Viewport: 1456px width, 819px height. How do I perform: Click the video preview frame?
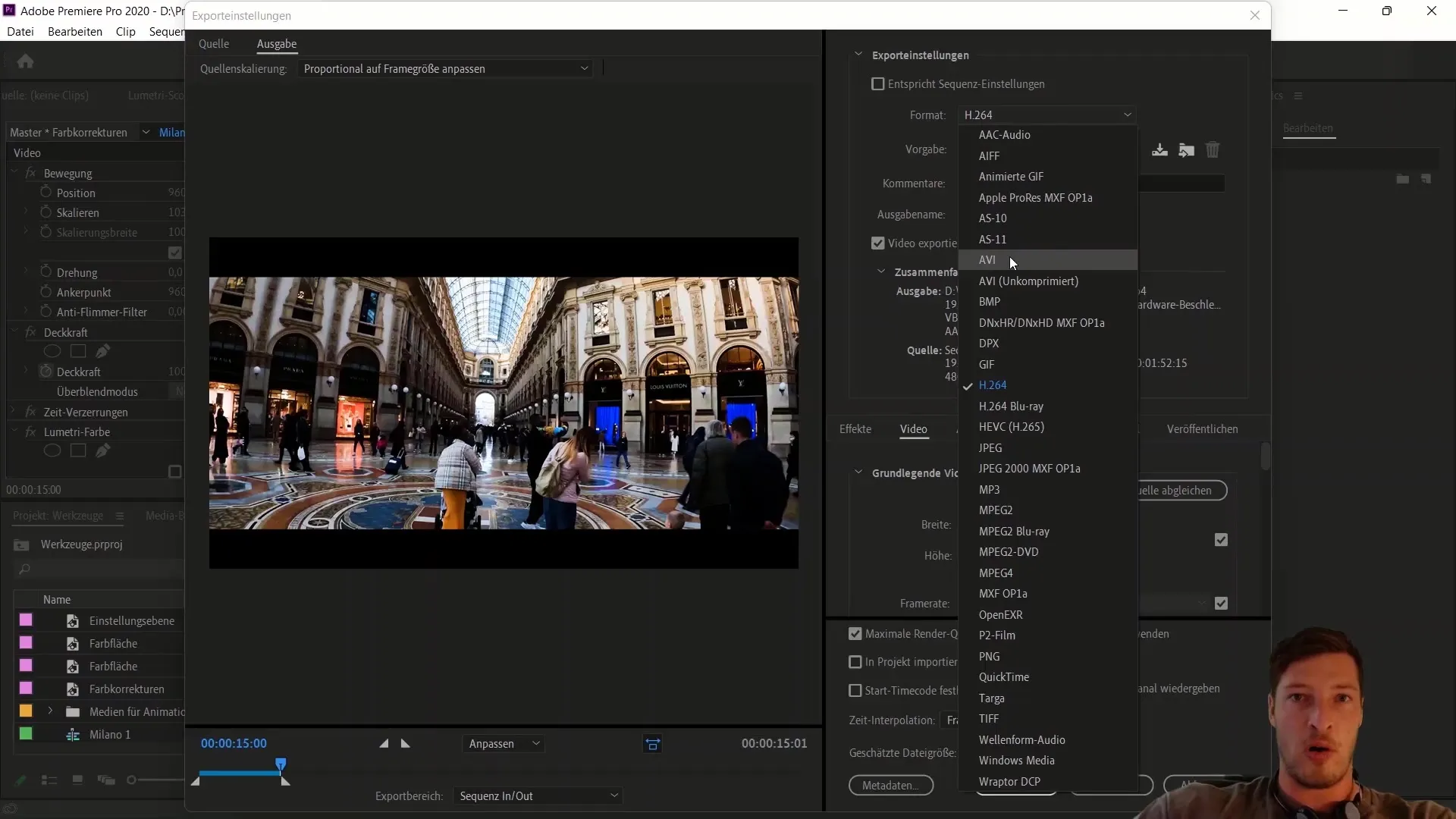click(504, 403)
